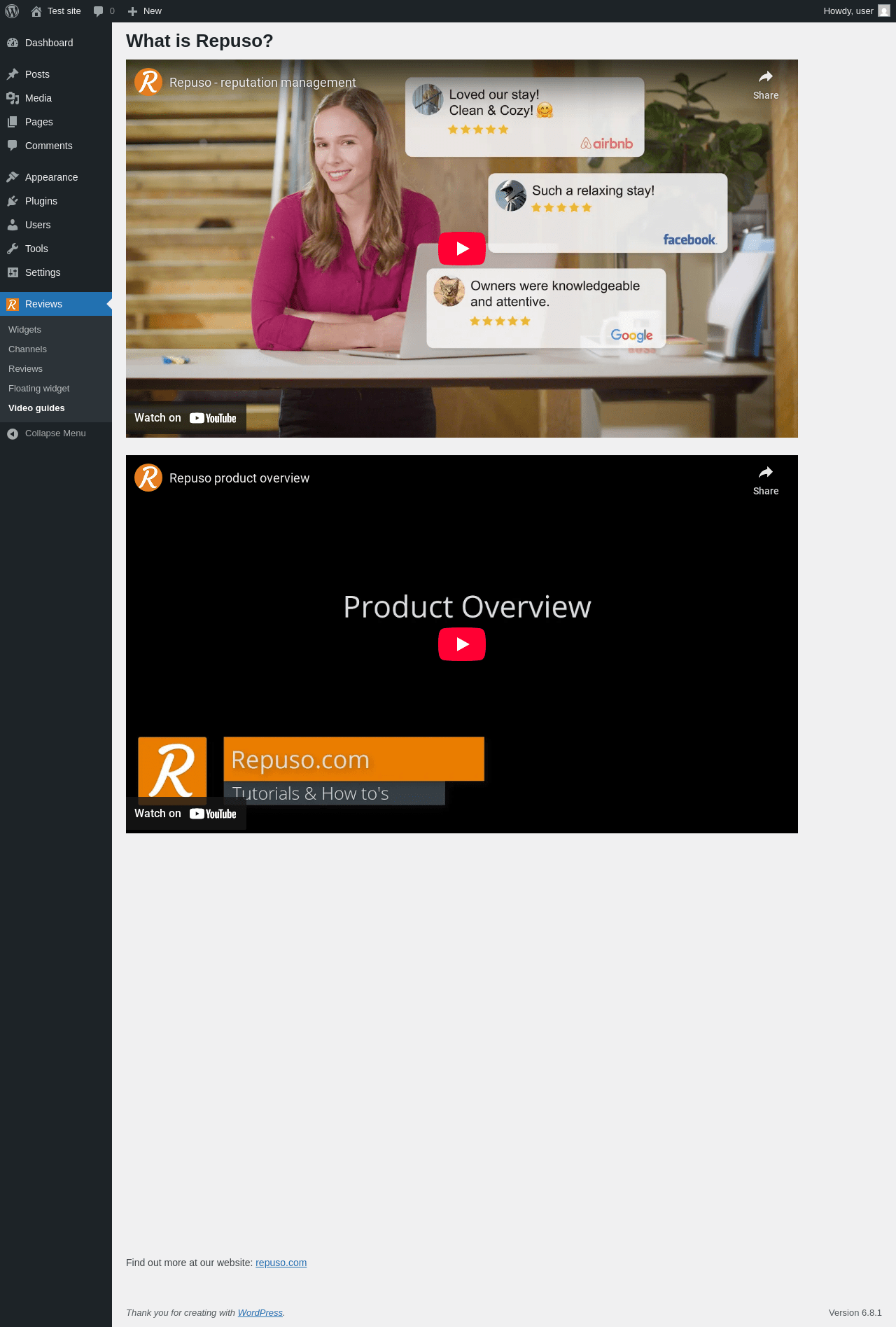Viewport: 896px width, 1327px height.
Task: Click the Repuso channel logo on second video
Action: click(x=148, y=478)
